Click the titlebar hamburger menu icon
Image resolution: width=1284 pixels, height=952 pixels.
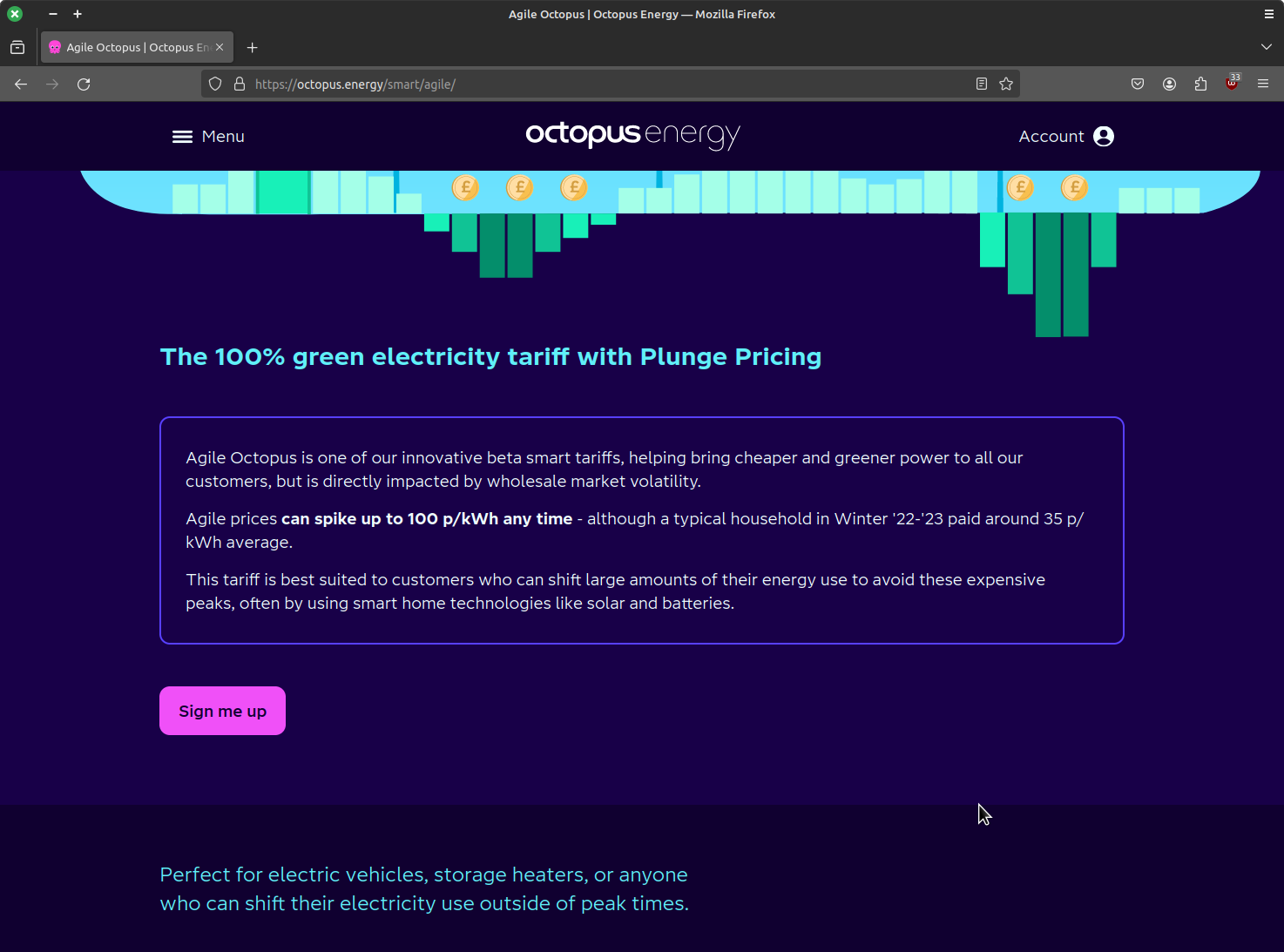(x=1269, y=14)
